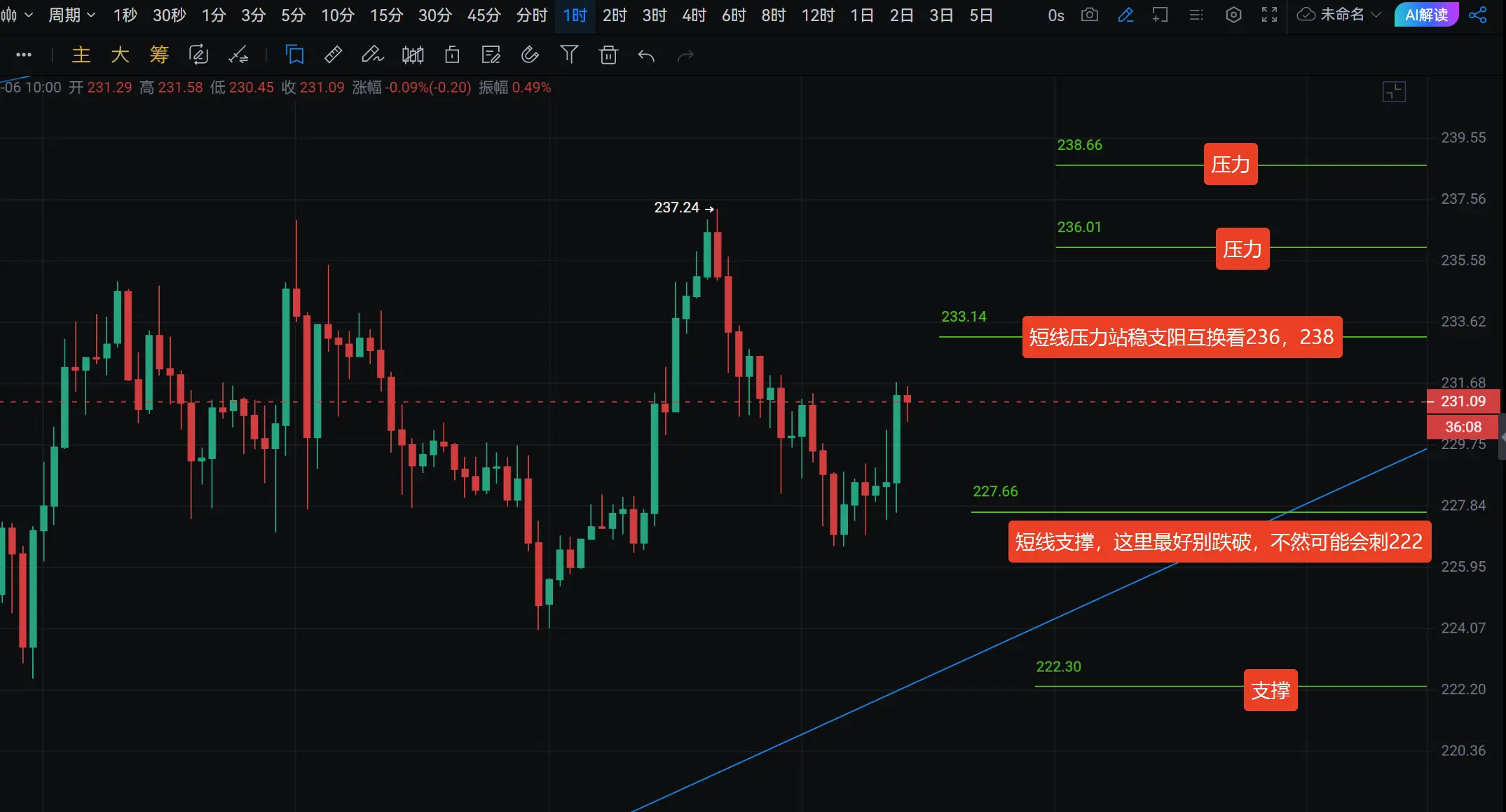The height and width of the screenshot is (812, 1506).
Task: Toggle the blue pencil drawing mode
Action: [1125, 15]
